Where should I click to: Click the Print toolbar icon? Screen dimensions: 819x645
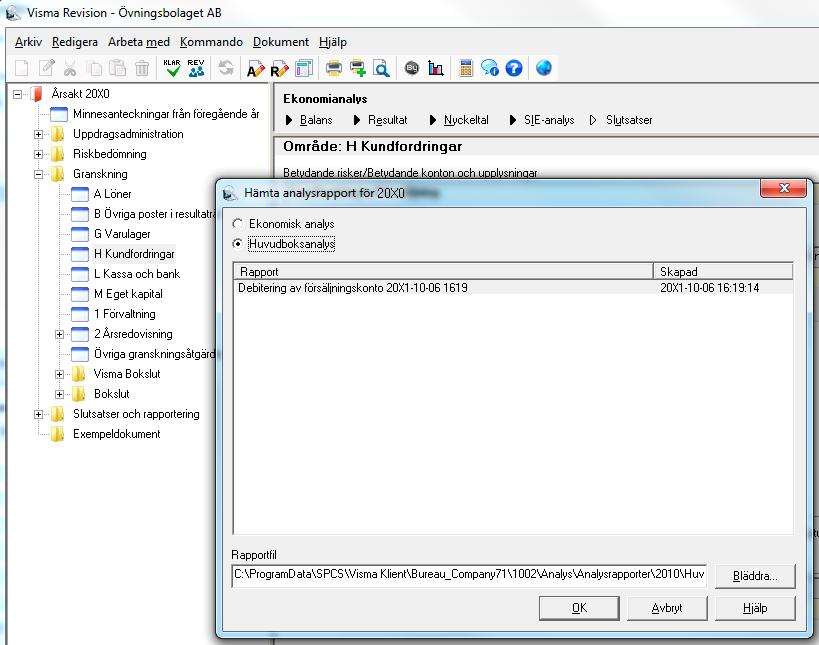point(334,68)
